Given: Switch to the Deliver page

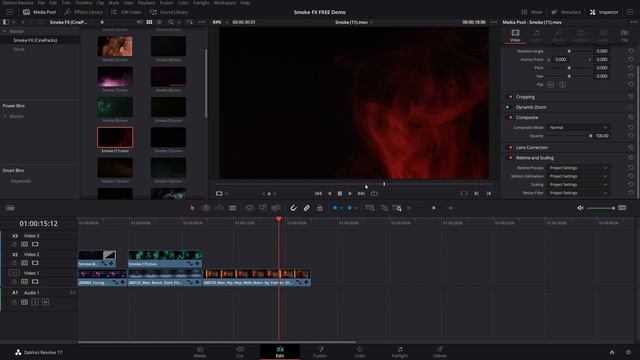Looking at the screenshot, I should coord(440,352).
